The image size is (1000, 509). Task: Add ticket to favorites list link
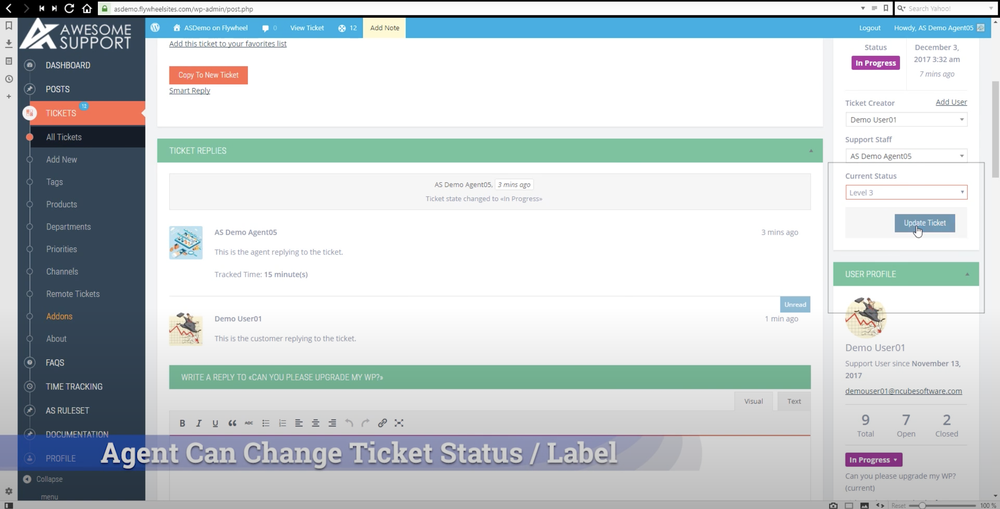[x=228, y=44]
